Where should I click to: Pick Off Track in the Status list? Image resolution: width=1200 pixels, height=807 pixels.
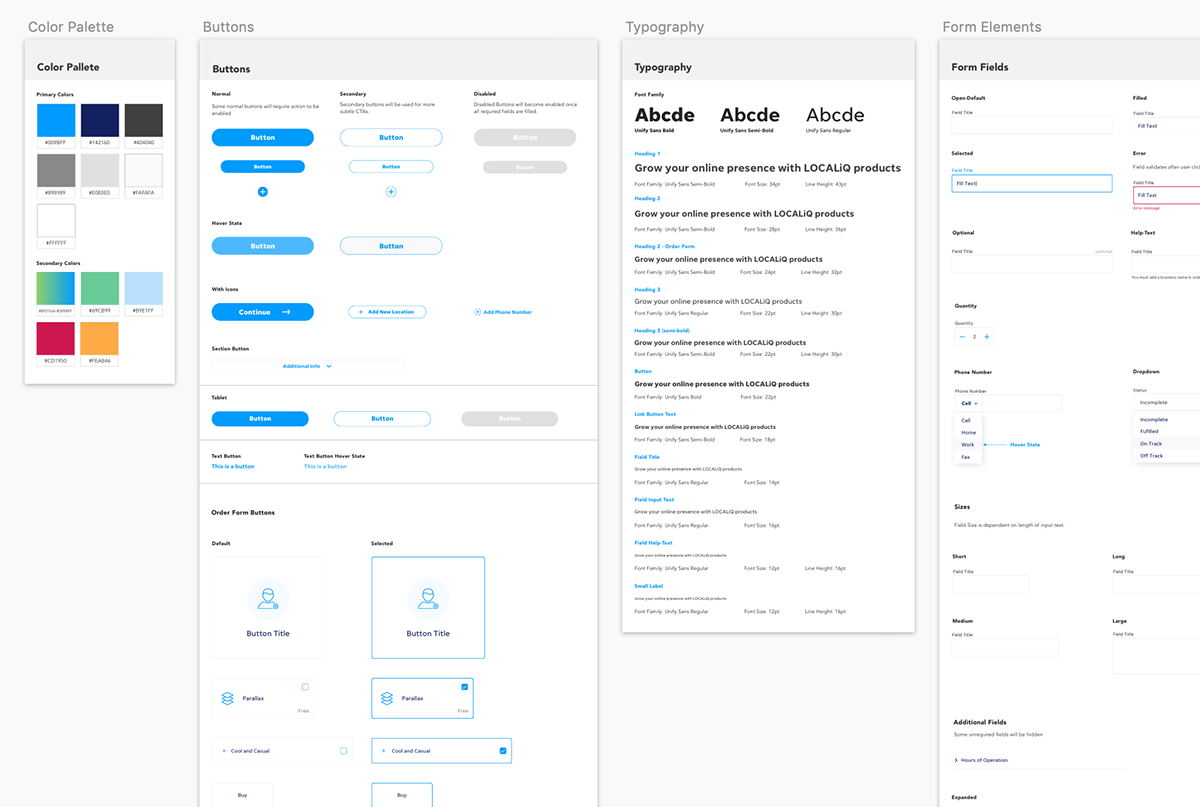[x=1166, y=456]
